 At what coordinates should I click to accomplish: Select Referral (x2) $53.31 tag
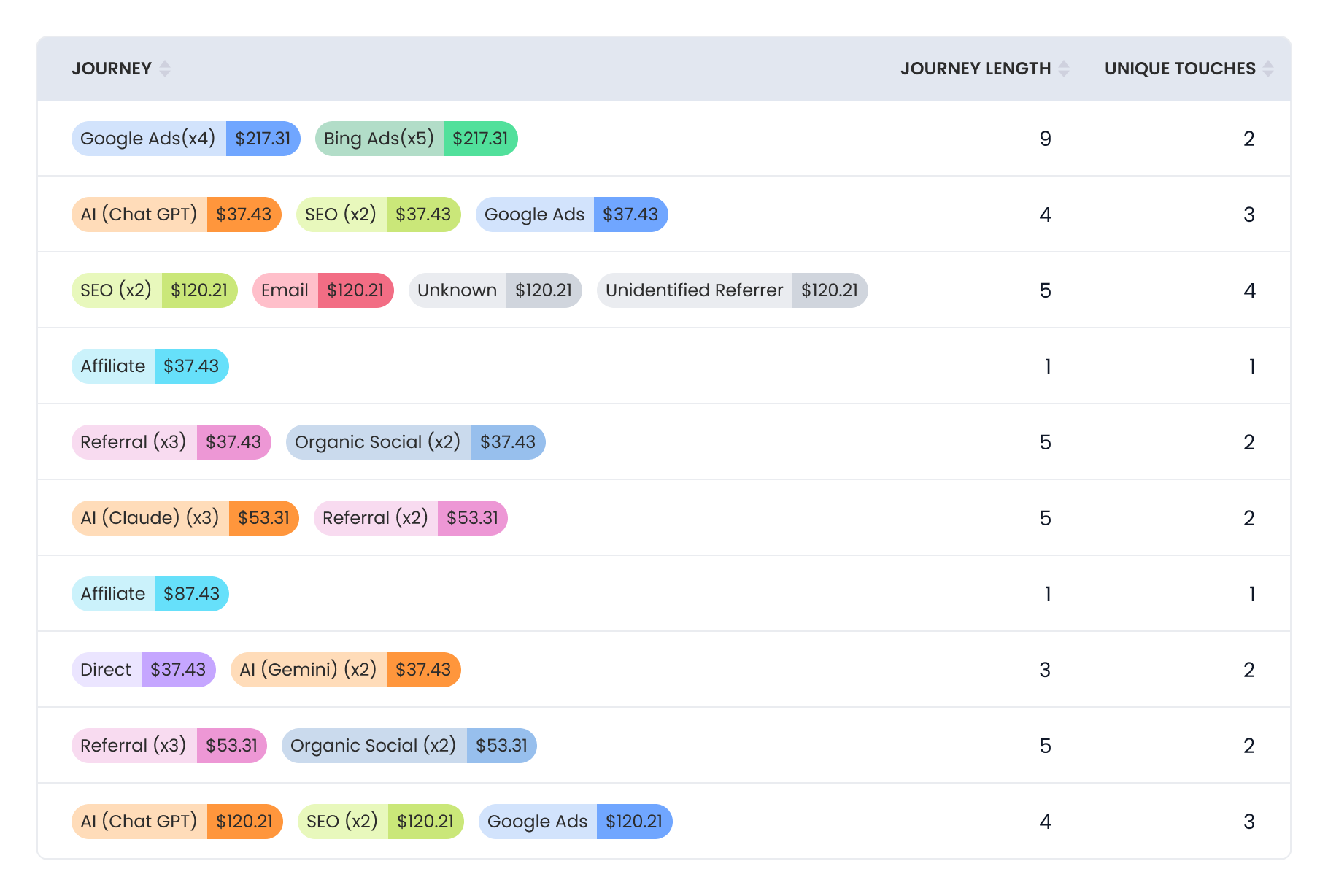tap(411, 518)
